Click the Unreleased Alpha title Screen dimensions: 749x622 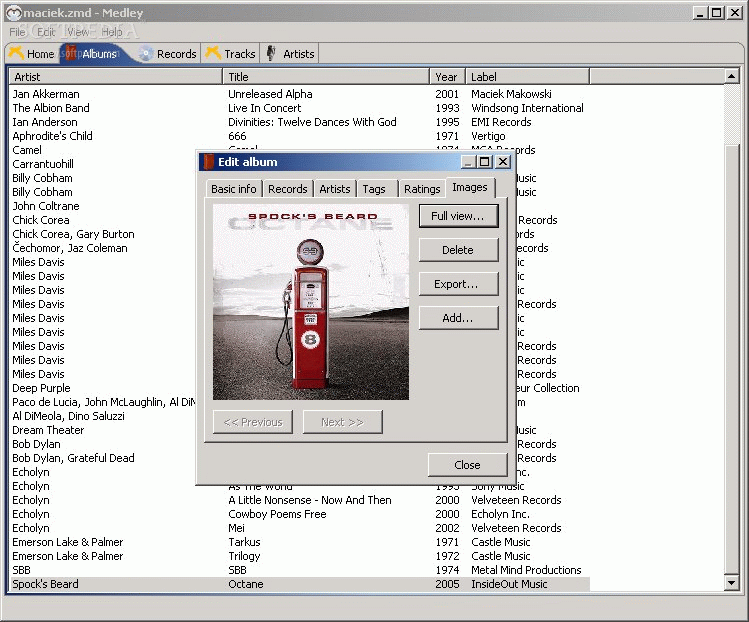(270, 94)
